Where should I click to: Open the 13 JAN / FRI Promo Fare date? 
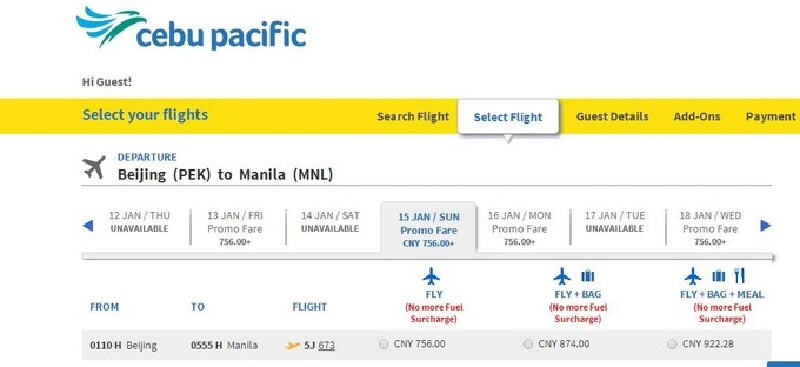235,228
